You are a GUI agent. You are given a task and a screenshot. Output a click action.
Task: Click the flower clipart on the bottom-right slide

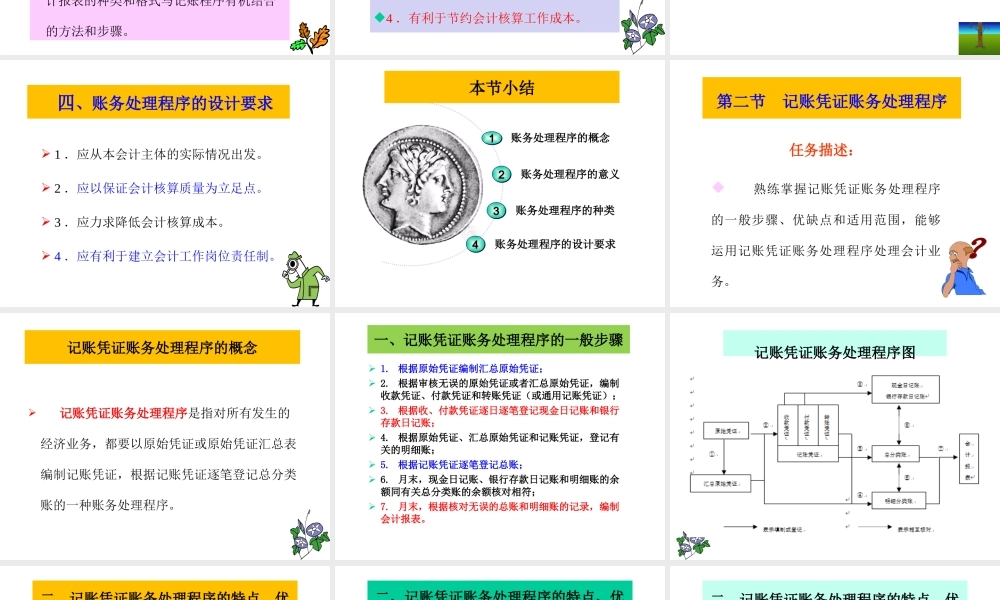point(692,543)
